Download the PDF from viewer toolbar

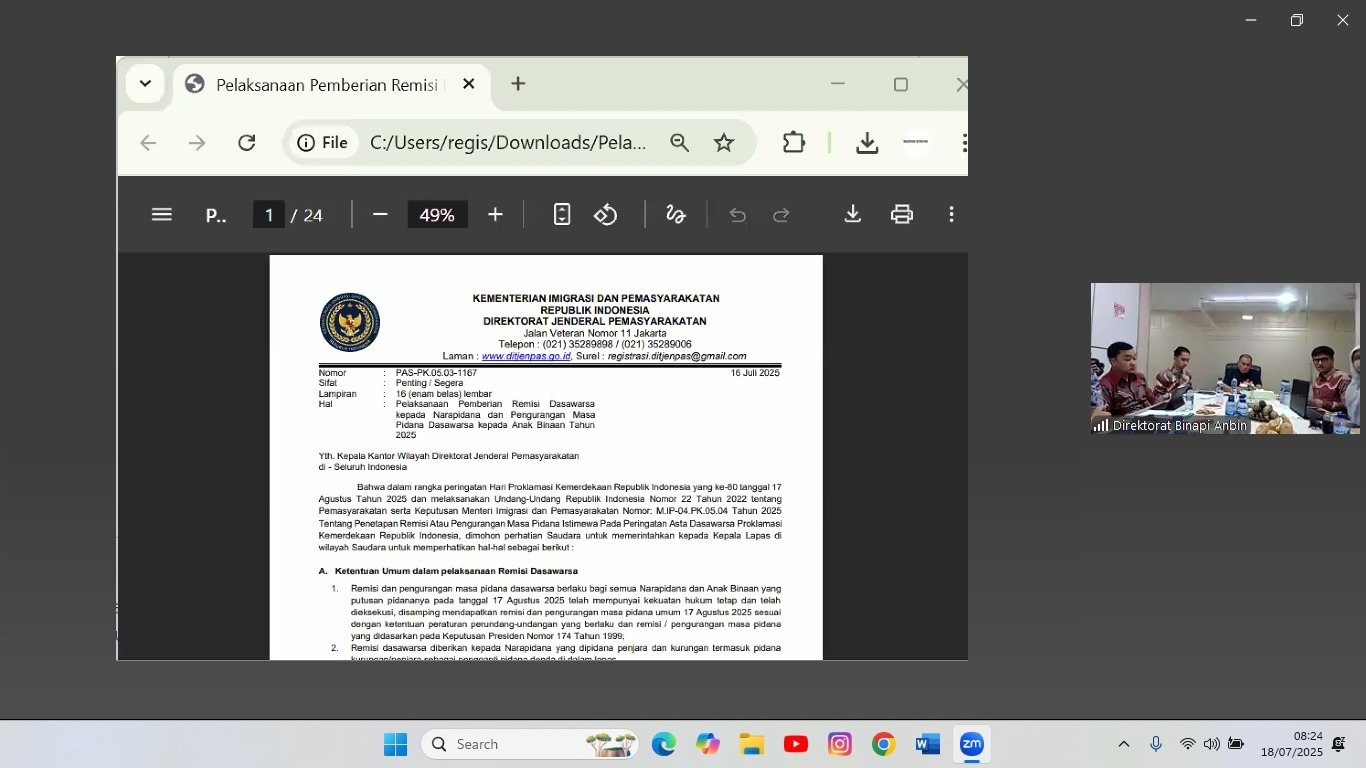tap(852, 215)
